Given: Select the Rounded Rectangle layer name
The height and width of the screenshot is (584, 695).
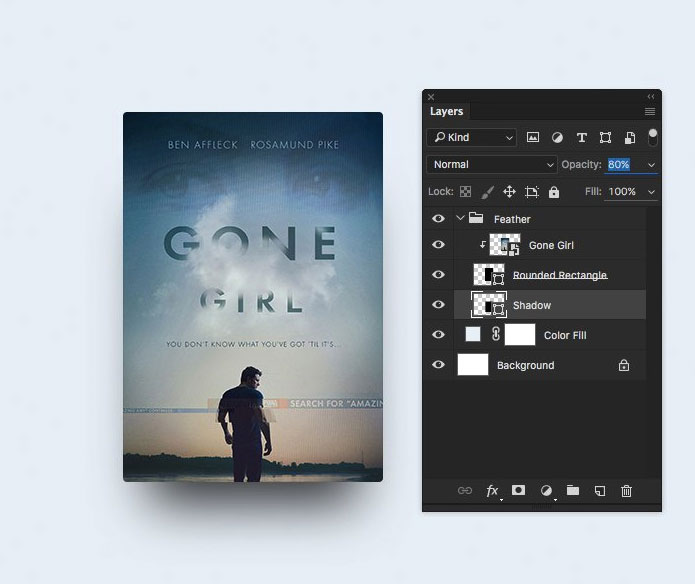Looking at the screenshot, I should [560, 275].
